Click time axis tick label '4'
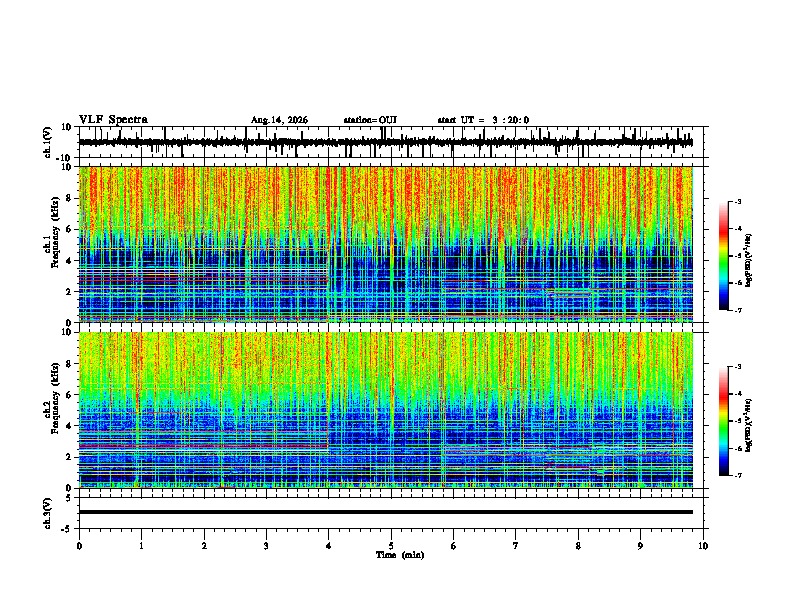 (329, 546)
